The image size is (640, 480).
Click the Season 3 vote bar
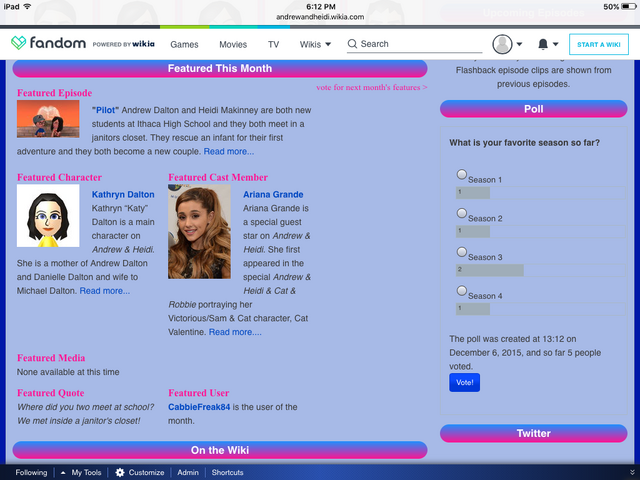[x=540, y=270]
